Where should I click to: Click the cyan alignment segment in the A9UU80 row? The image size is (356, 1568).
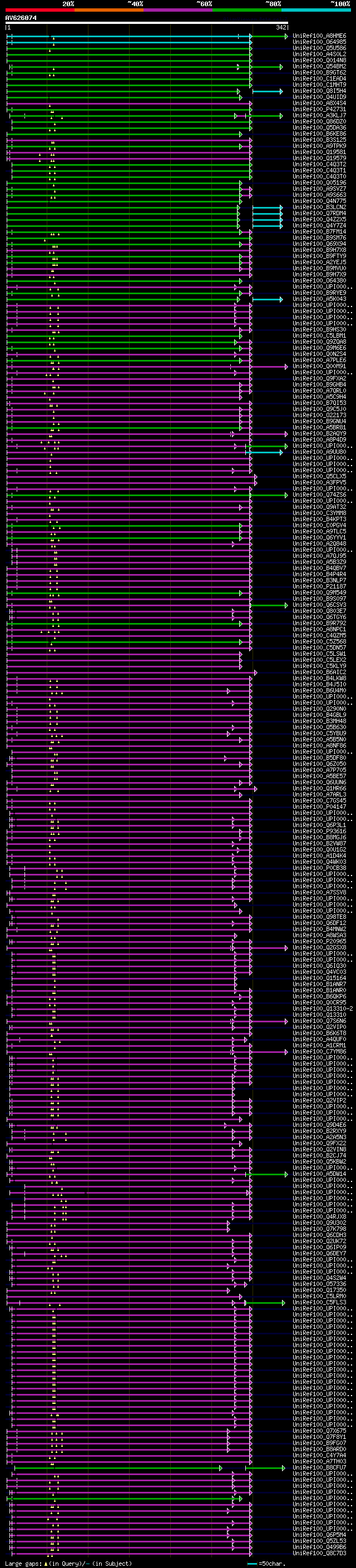[265, 452]
